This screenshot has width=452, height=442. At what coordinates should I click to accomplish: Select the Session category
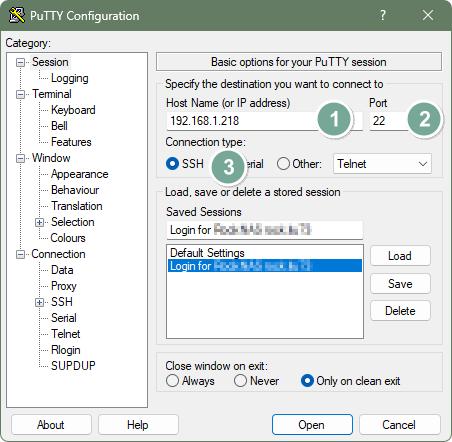click(x=50, y=62)
